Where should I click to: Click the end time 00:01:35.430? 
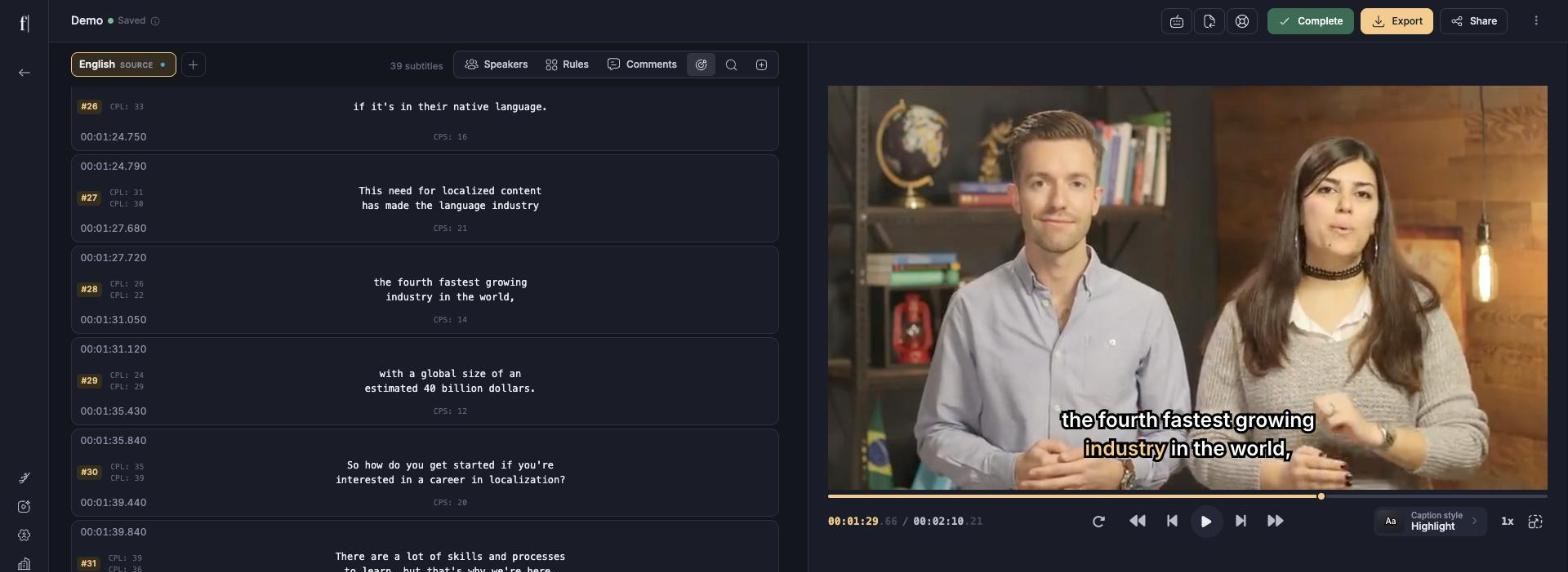tap(113, 411)
